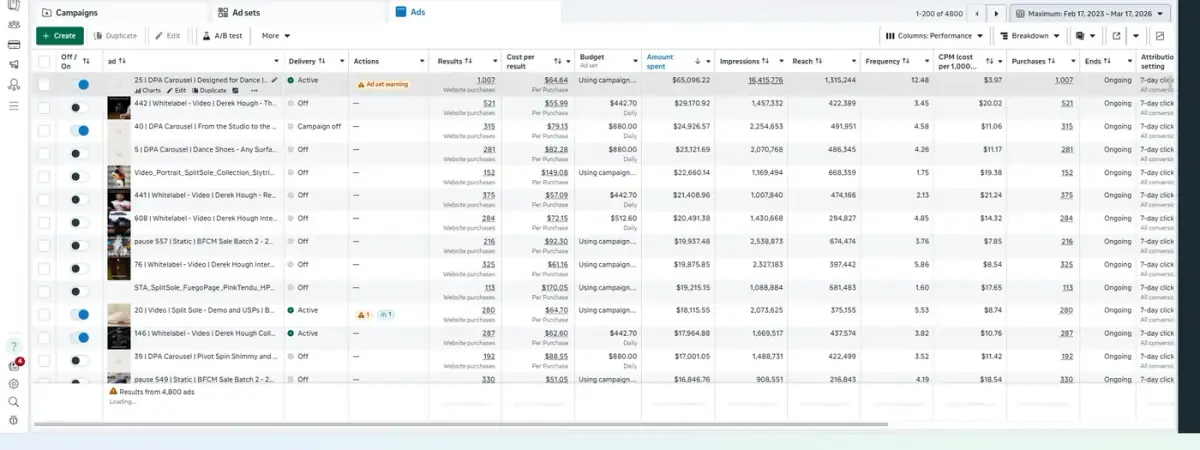Check the box for 608 | Whitelabel ad
Screen dimensions: 1200x450
44,222
